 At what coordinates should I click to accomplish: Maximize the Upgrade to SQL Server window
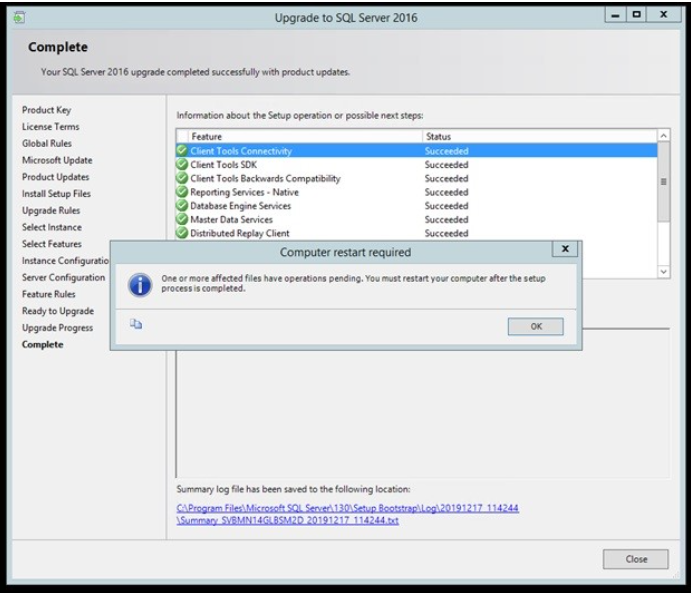[636, 15]
